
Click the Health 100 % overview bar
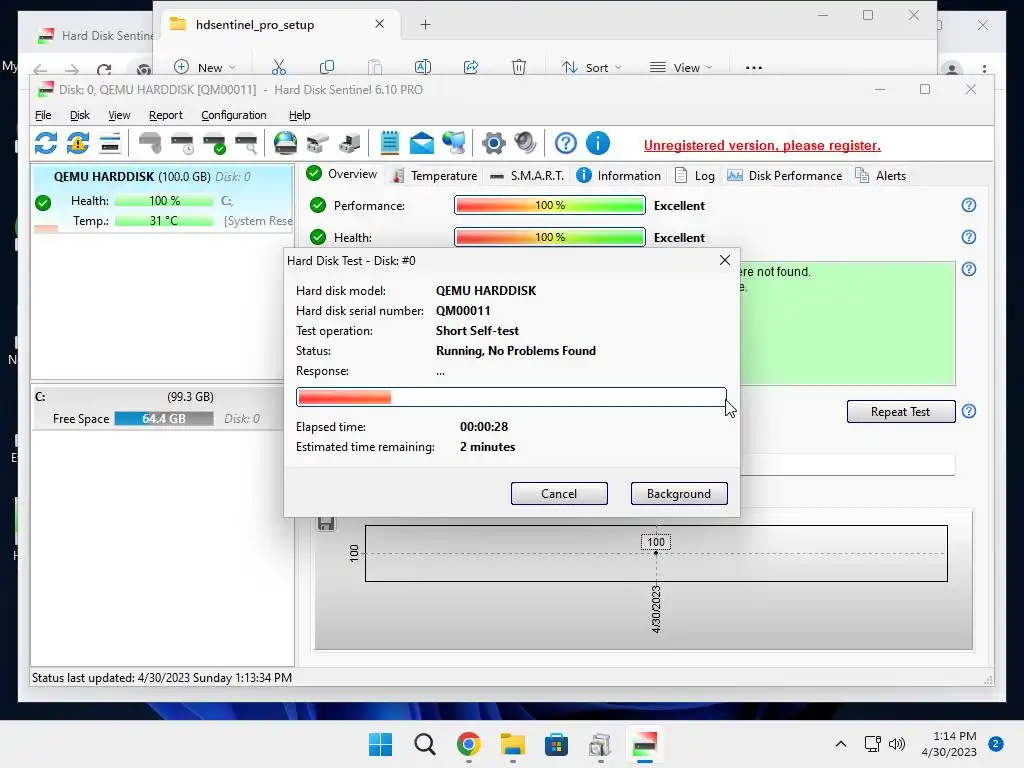pyautogui.click(x=550, y=237)
